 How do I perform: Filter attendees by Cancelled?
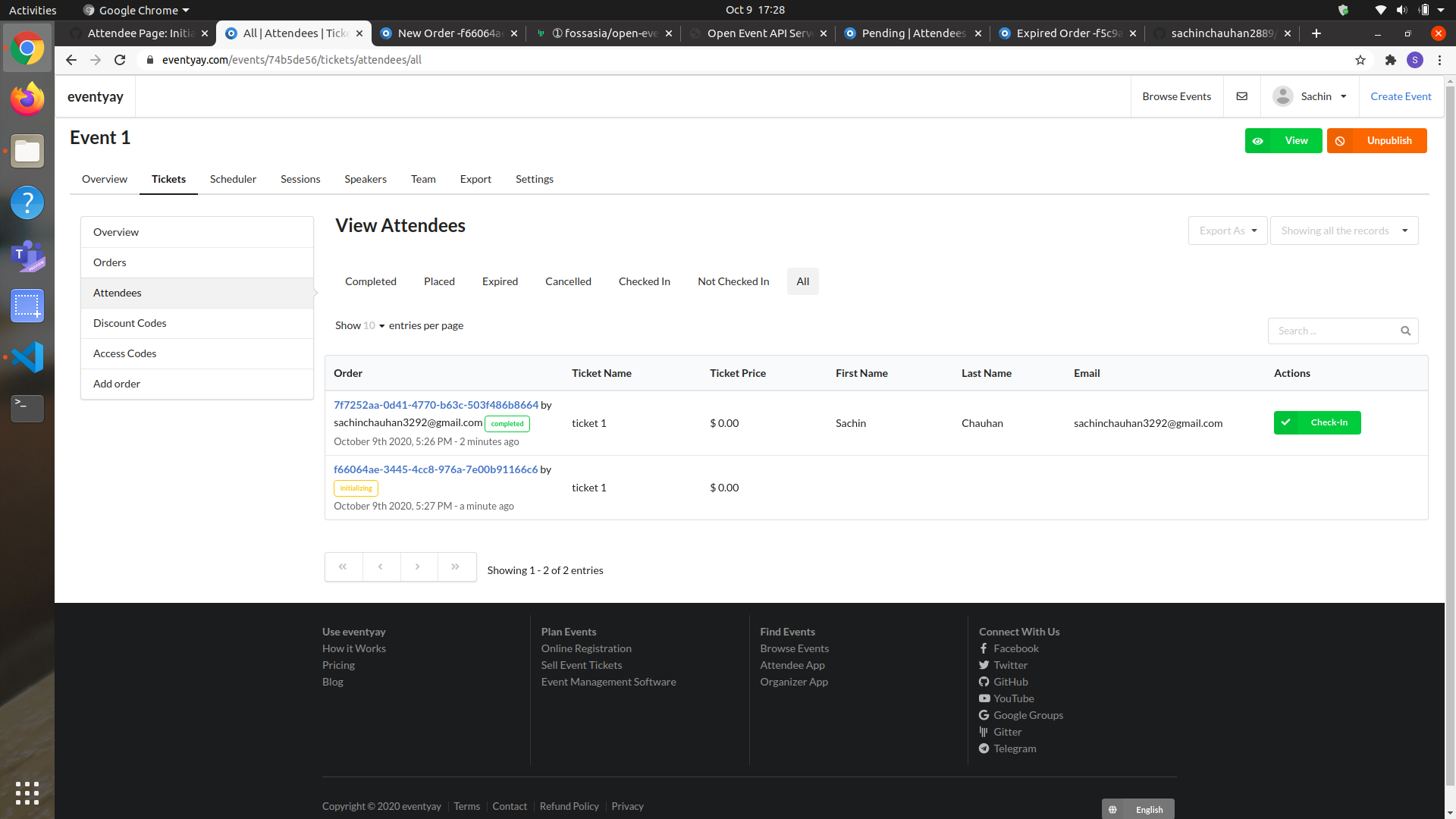[x=568, y=281]
